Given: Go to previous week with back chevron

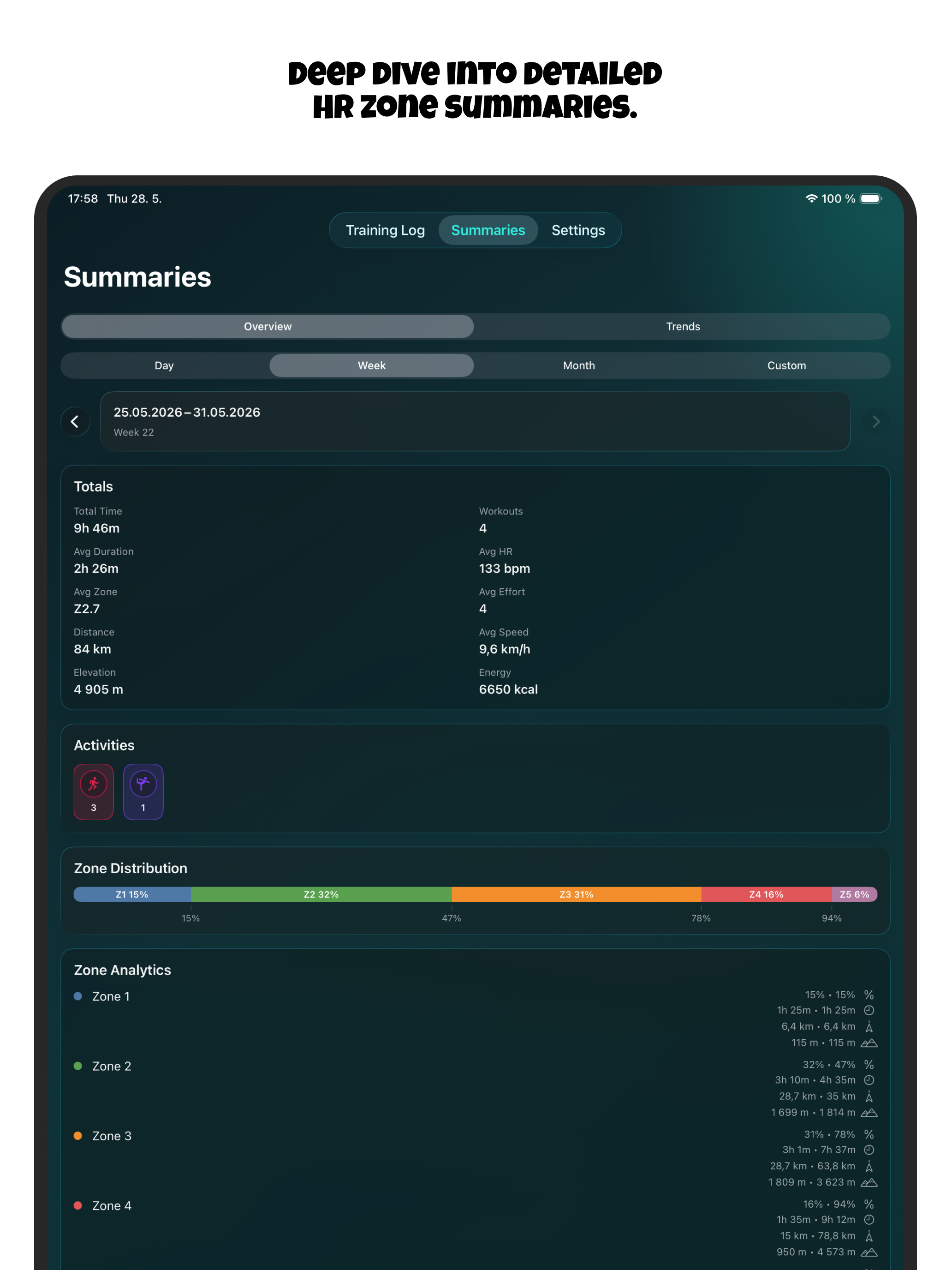Looking at the screenshot, I should pos(75,422).
